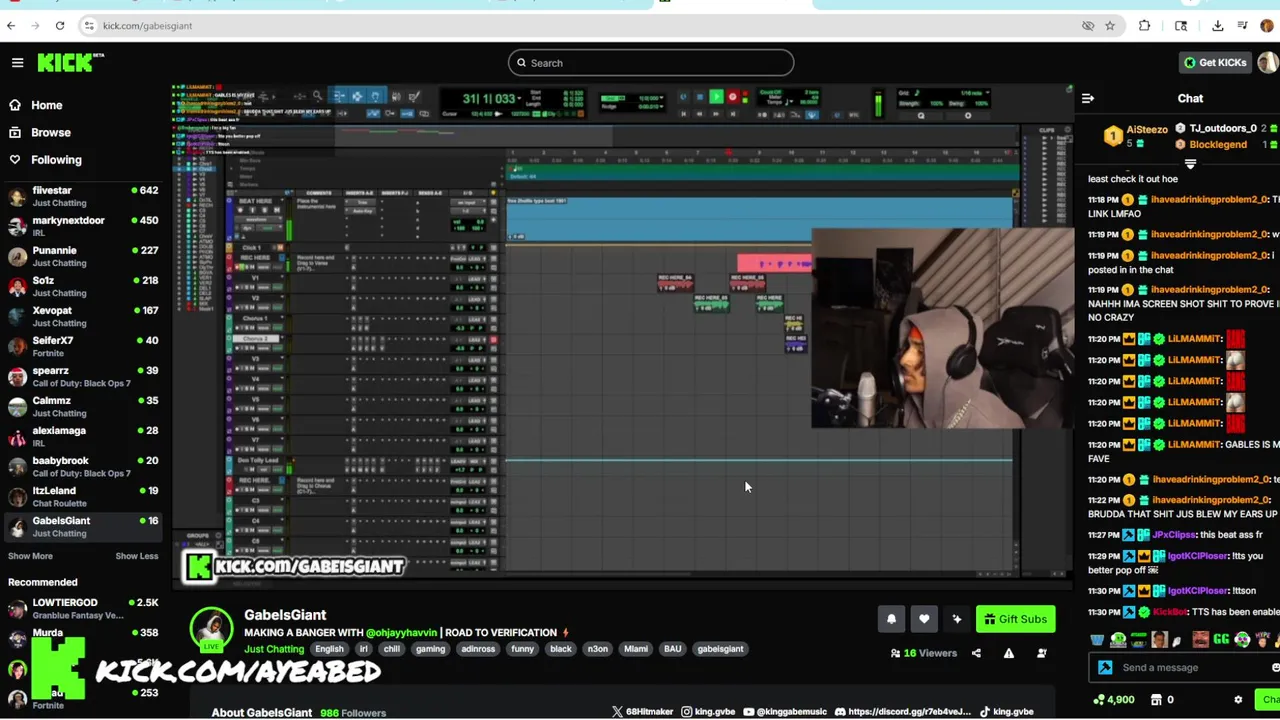
Task: Open 68Hitmaker X profile link
Action: click(642, 712)
